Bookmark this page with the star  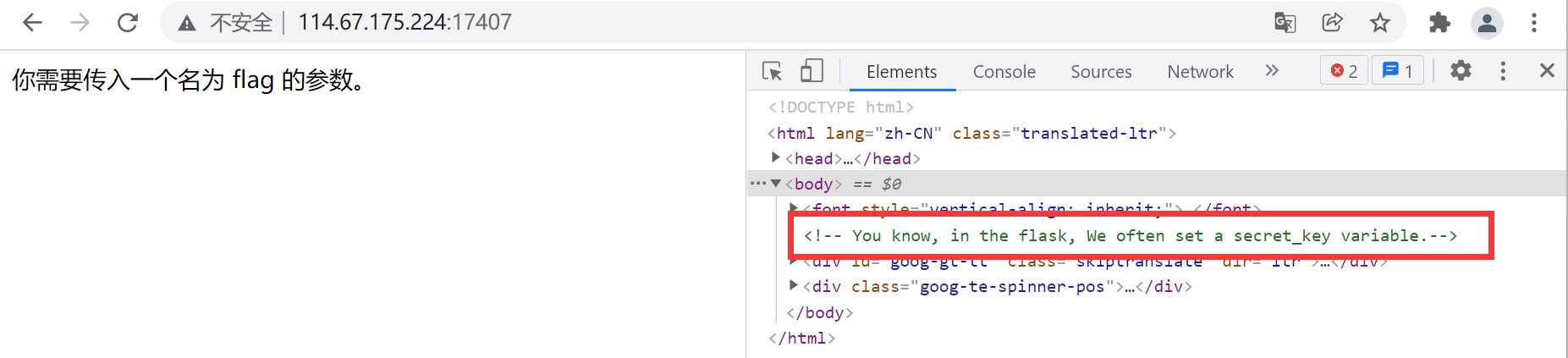[1380, 23]
